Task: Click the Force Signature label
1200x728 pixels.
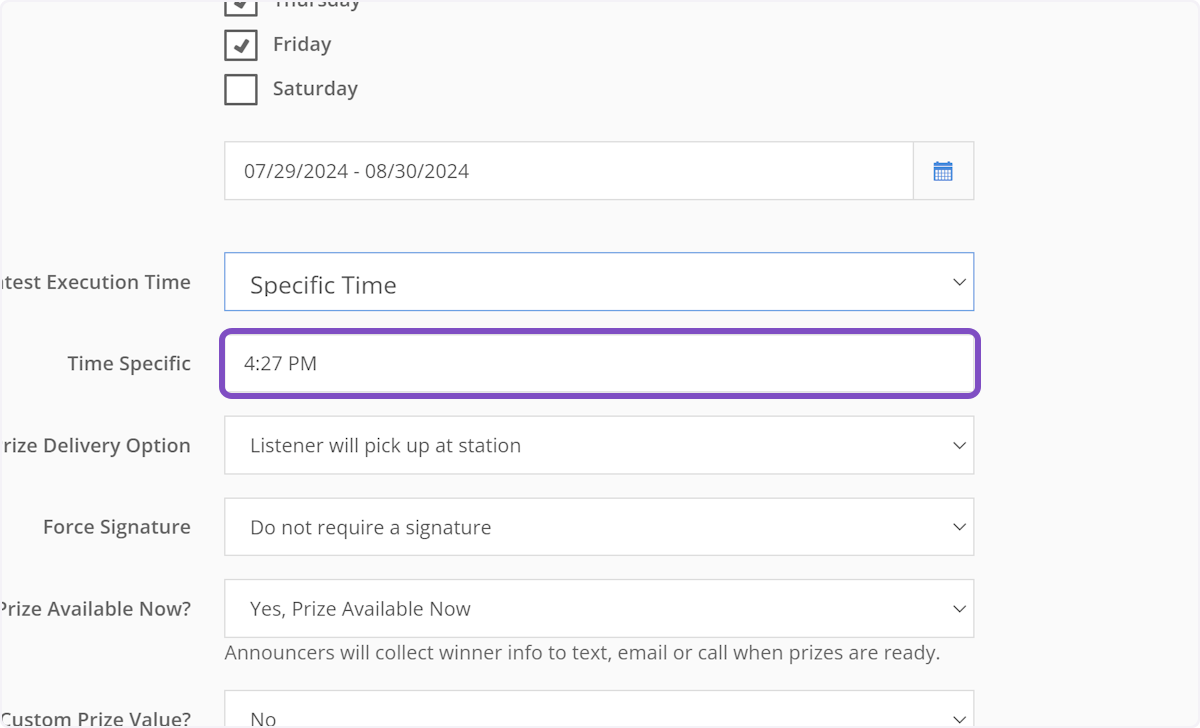Action: [117, 526]
